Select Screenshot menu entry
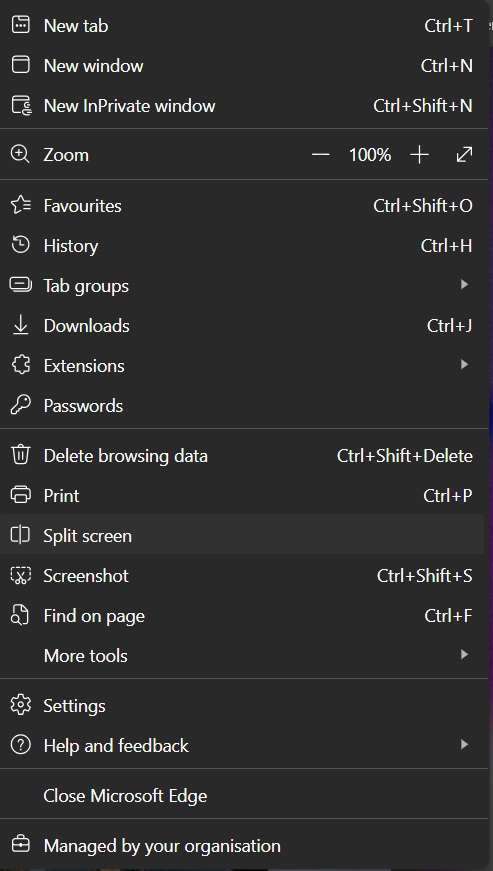Screen dimensions: 493x871 point(242,575)
